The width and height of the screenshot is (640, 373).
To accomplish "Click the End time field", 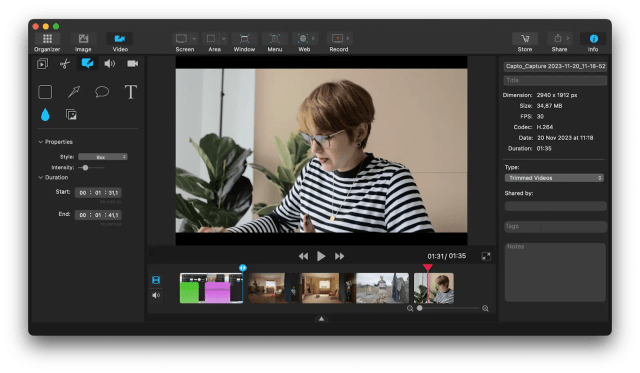I will point(98,215).
